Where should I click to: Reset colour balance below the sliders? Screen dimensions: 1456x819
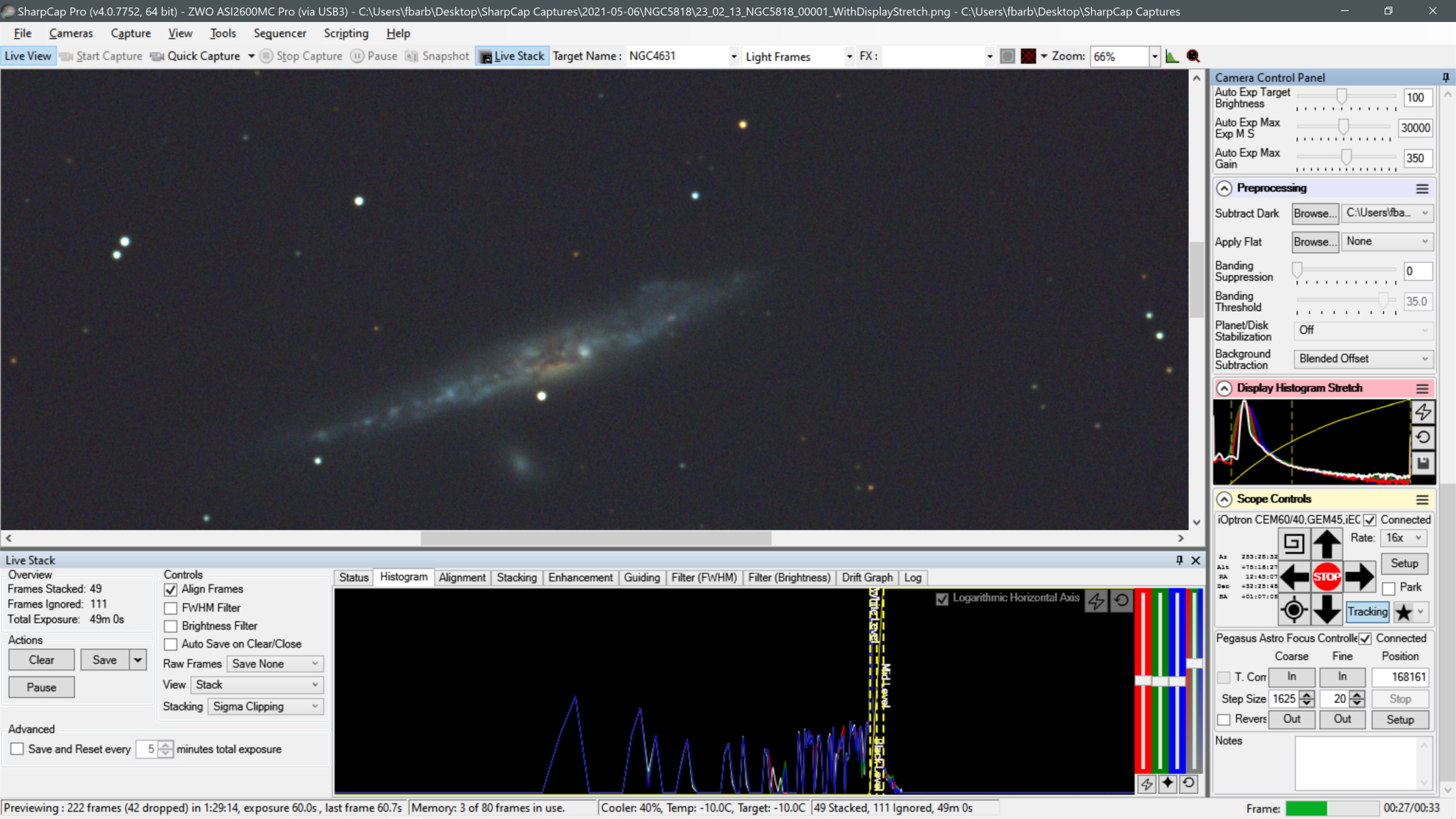point(1188,784)
